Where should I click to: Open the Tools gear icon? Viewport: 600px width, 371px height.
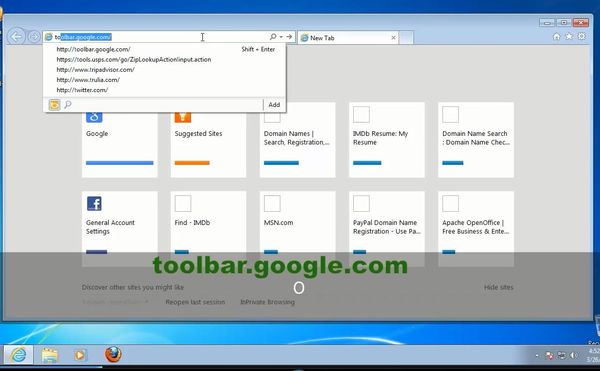pos(582,36)
